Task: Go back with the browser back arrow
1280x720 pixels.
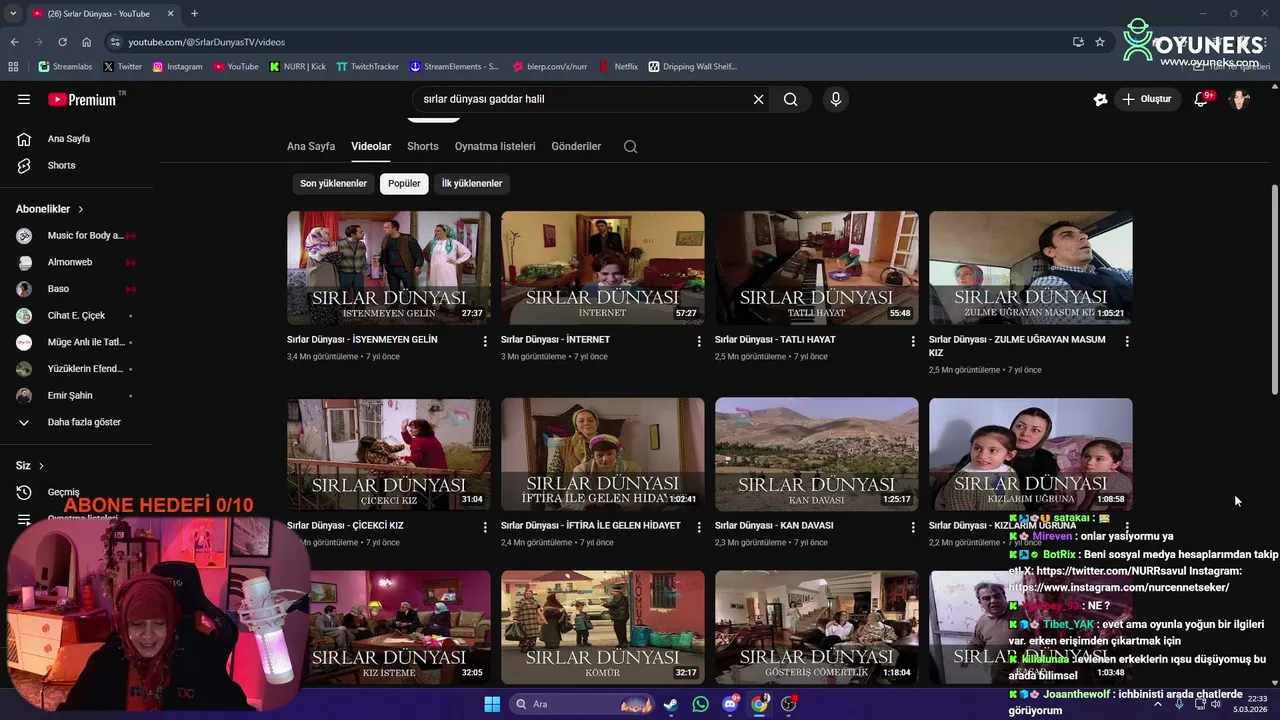Action: tap(14, 42)
